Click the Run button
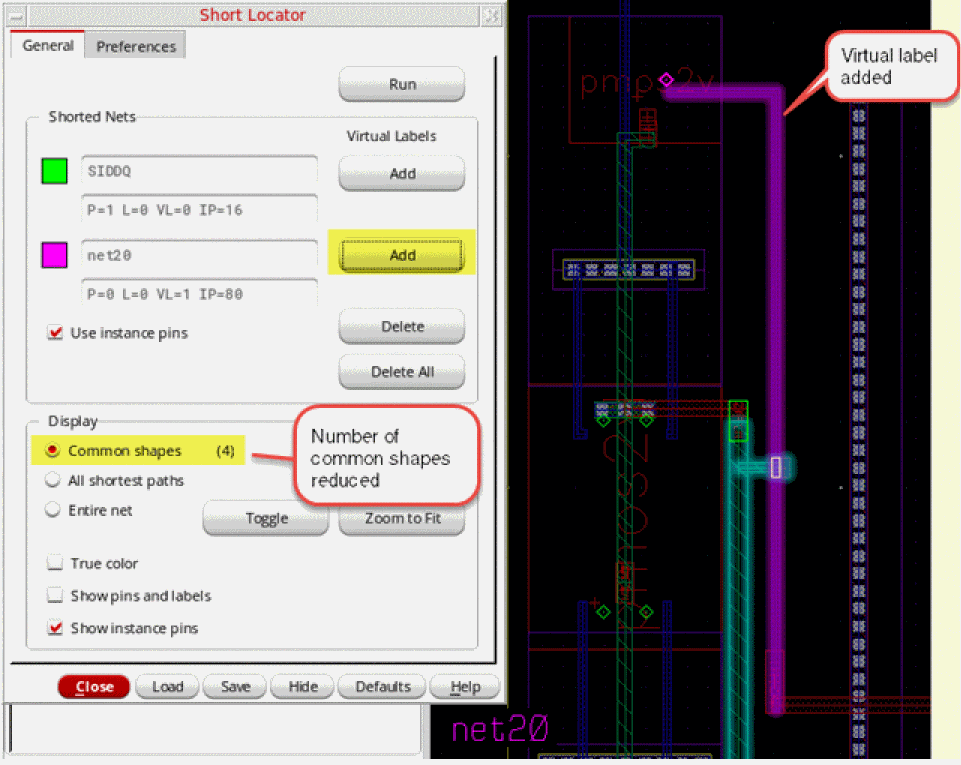 tap(402, 84)
